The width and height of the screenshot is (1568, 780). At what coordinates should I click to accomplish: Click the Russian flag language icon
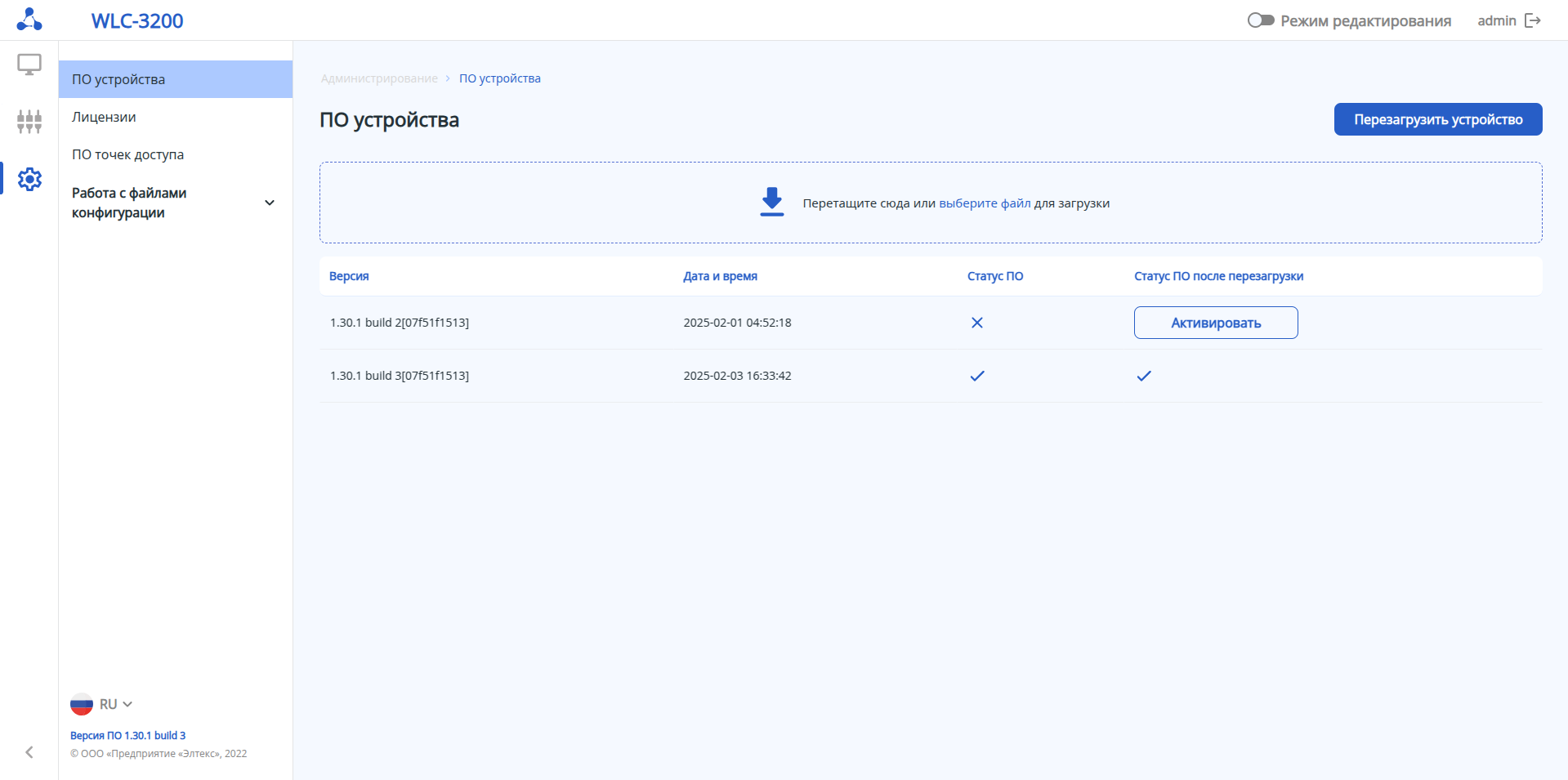82,704
